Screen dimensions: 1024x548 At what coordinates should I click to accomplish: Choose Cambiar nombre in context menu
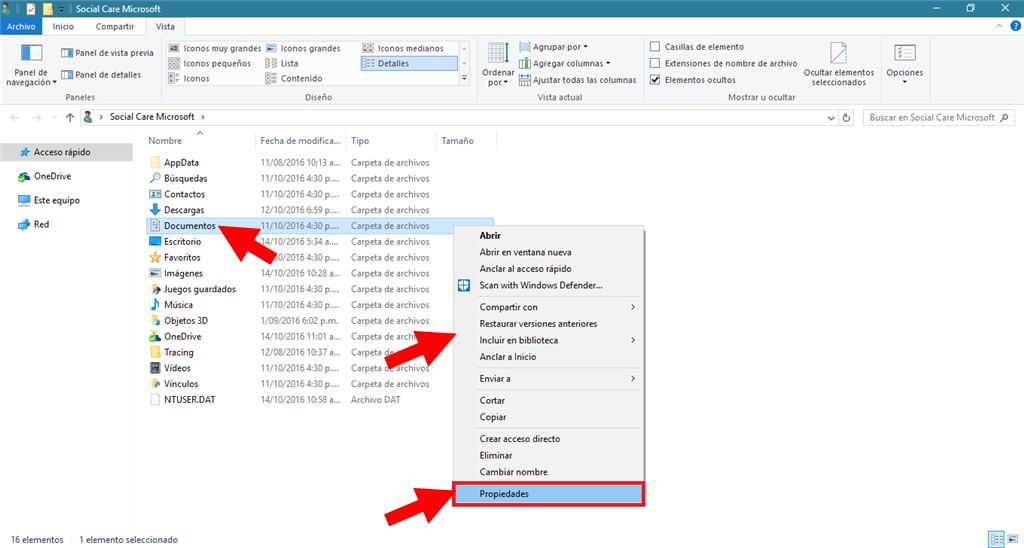tap(549, 472)
